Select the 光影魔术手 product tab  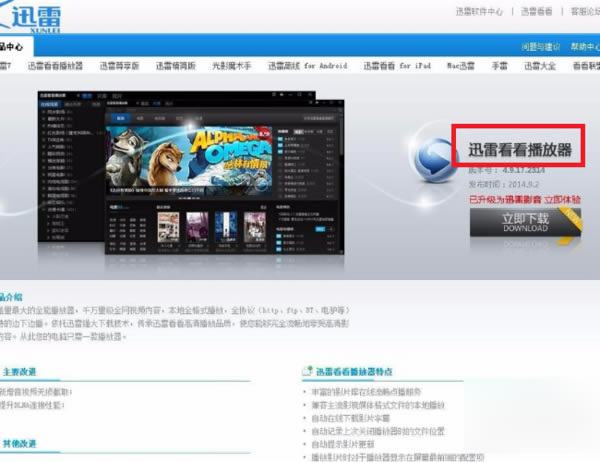click(x=232, y=66)
